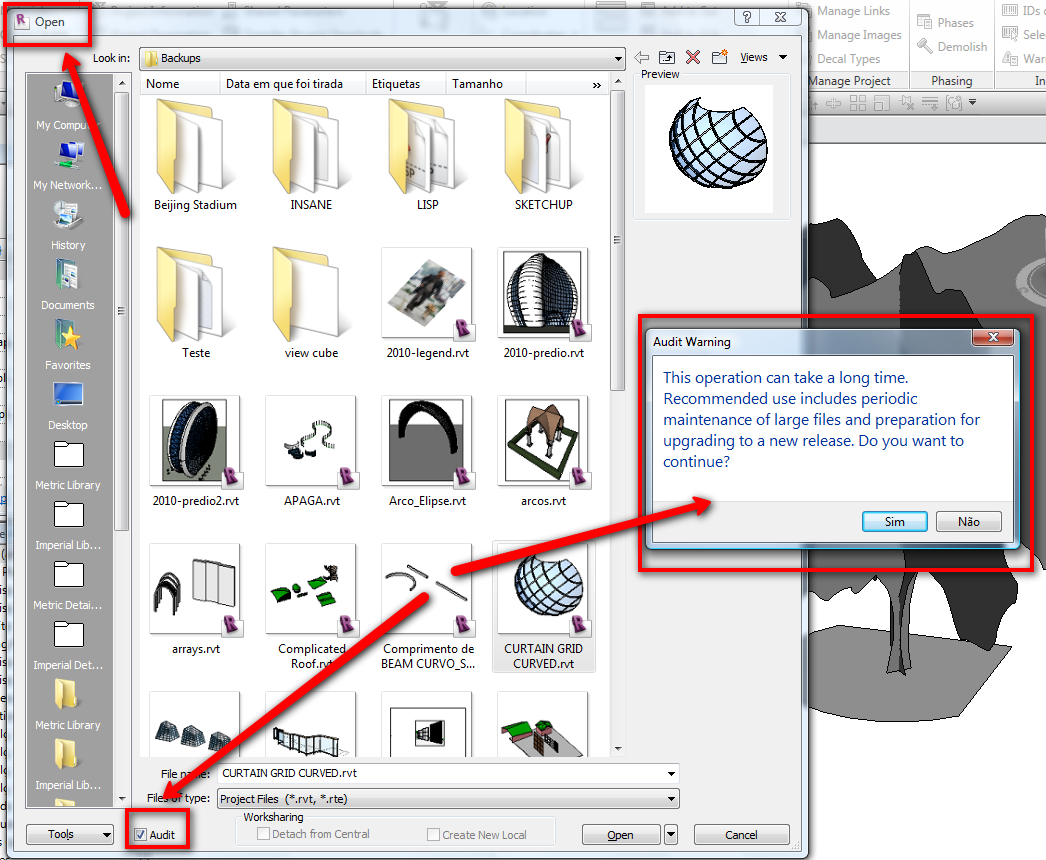Open white Imperial Lib… folder in sidebar
Screen dimensions: 1046x860
[68, 526]
